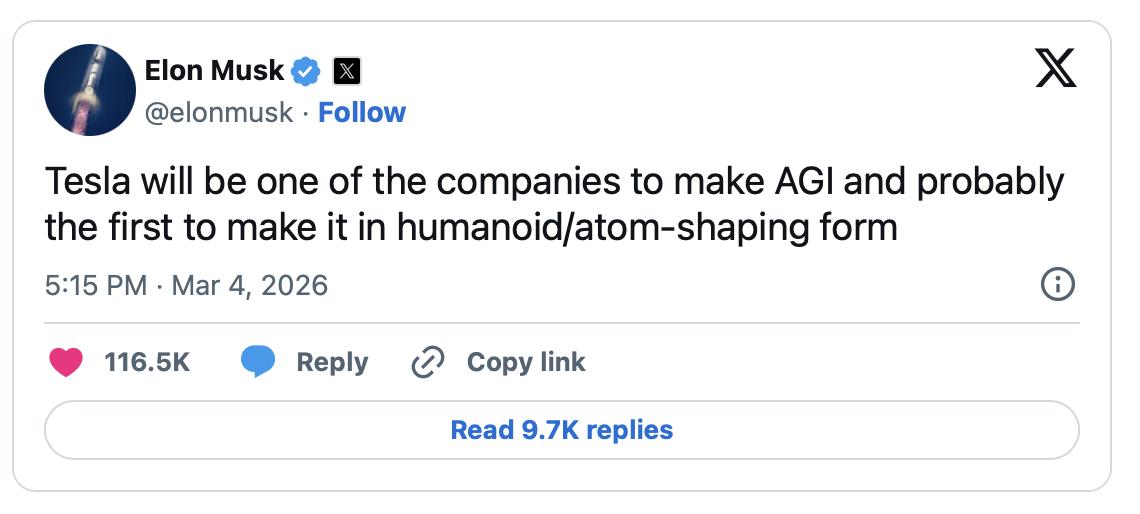Click the word Tesla in the tweet
Screen dimensions: 1140x514
82,183
